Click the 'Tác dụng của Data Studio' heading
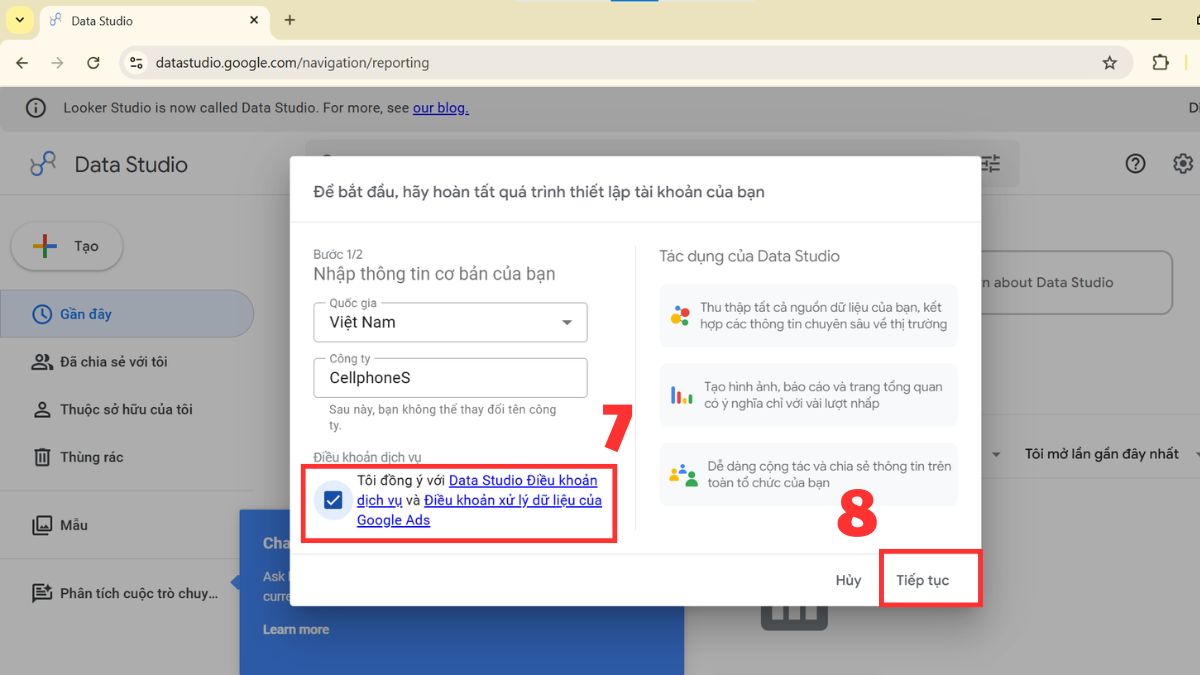 pyautogui.click(x=749, y=256)
